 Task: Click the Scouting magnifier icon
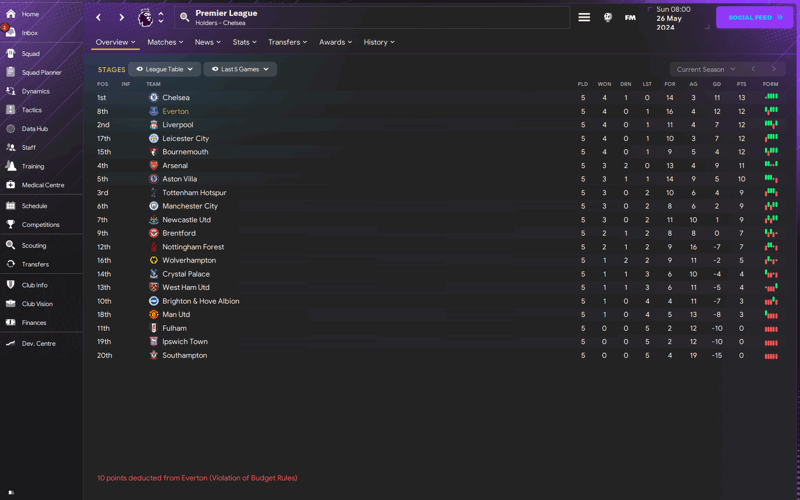pyautogui.click(x=11, y=245)
